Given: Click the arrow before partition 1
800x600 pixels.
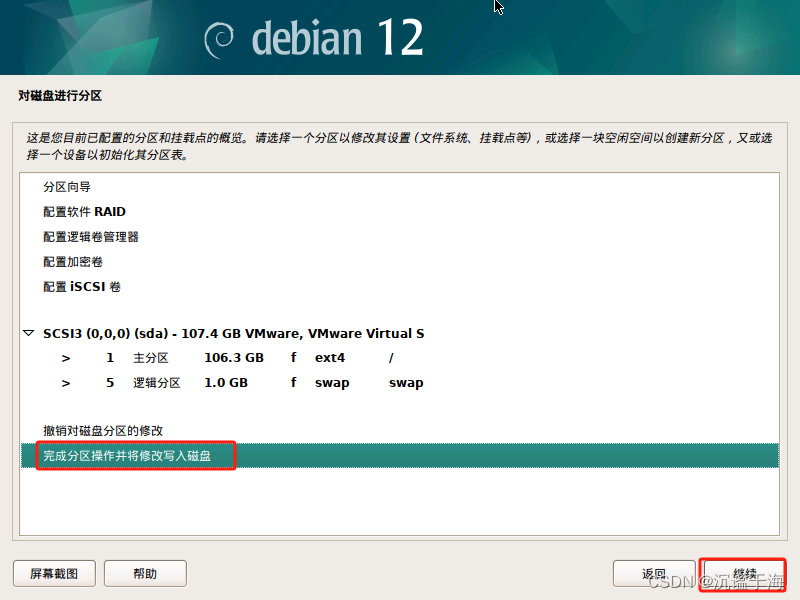Looking at the screenshot, I should coord(66,359).
